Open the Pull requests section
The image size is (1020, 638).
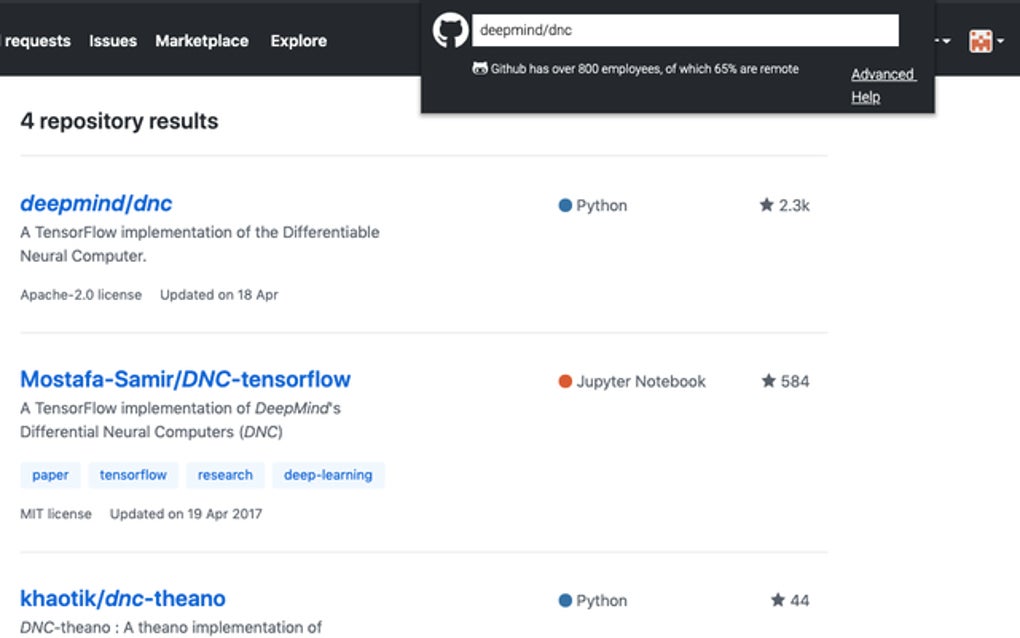pyautogui.click(x=36, y=41)
